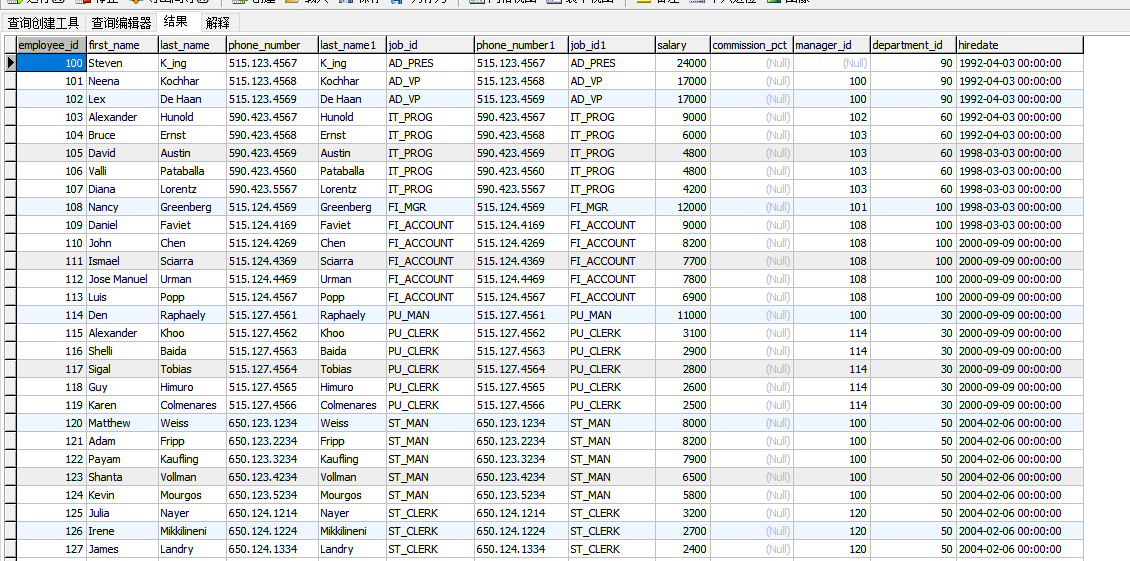The image size is (1130, 561).
Task: Select Hunold in the last_name column
Action: (x=192, y=117)
